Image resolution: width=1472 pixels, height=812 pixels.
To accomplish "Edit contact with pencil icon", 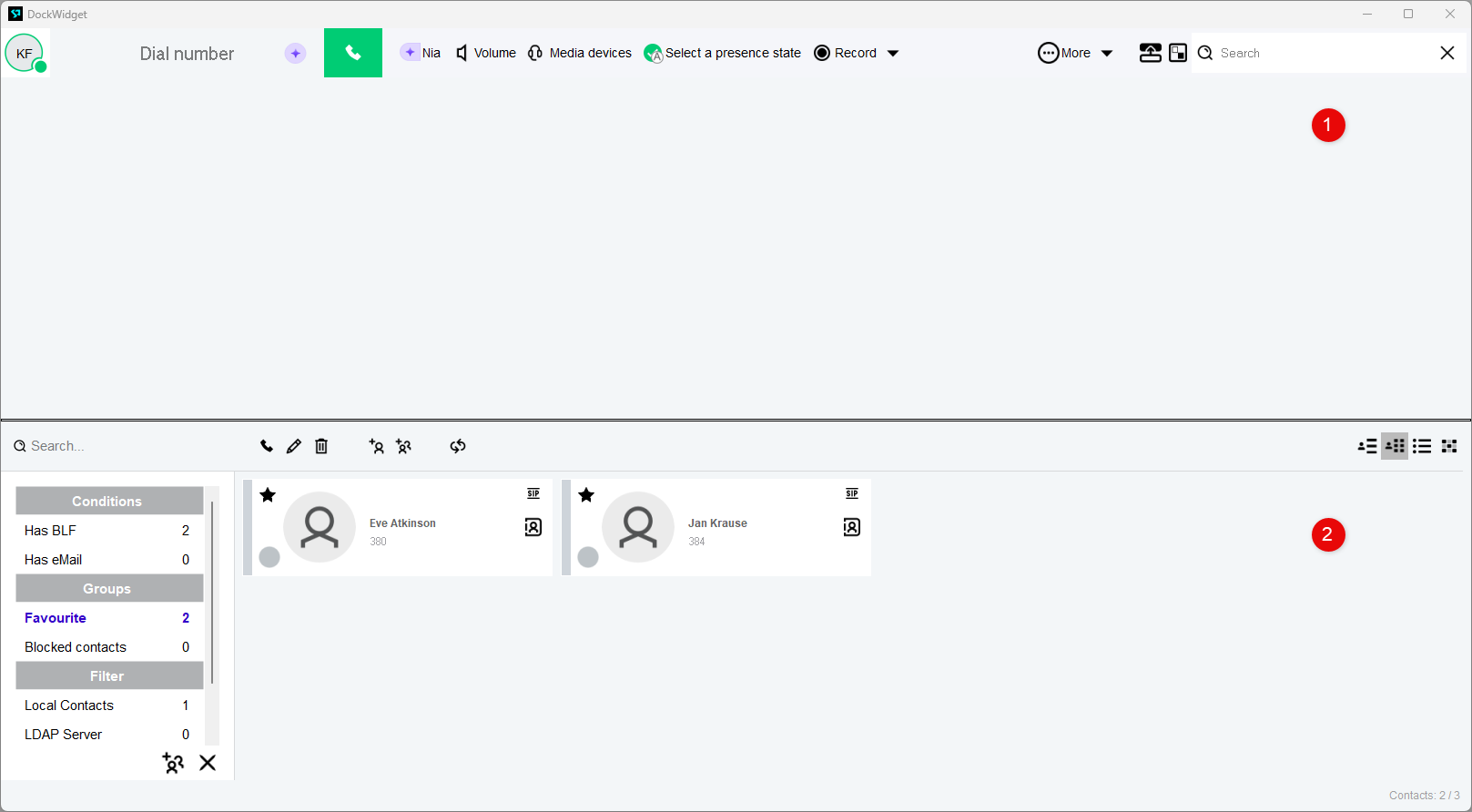I will [294, 446].
